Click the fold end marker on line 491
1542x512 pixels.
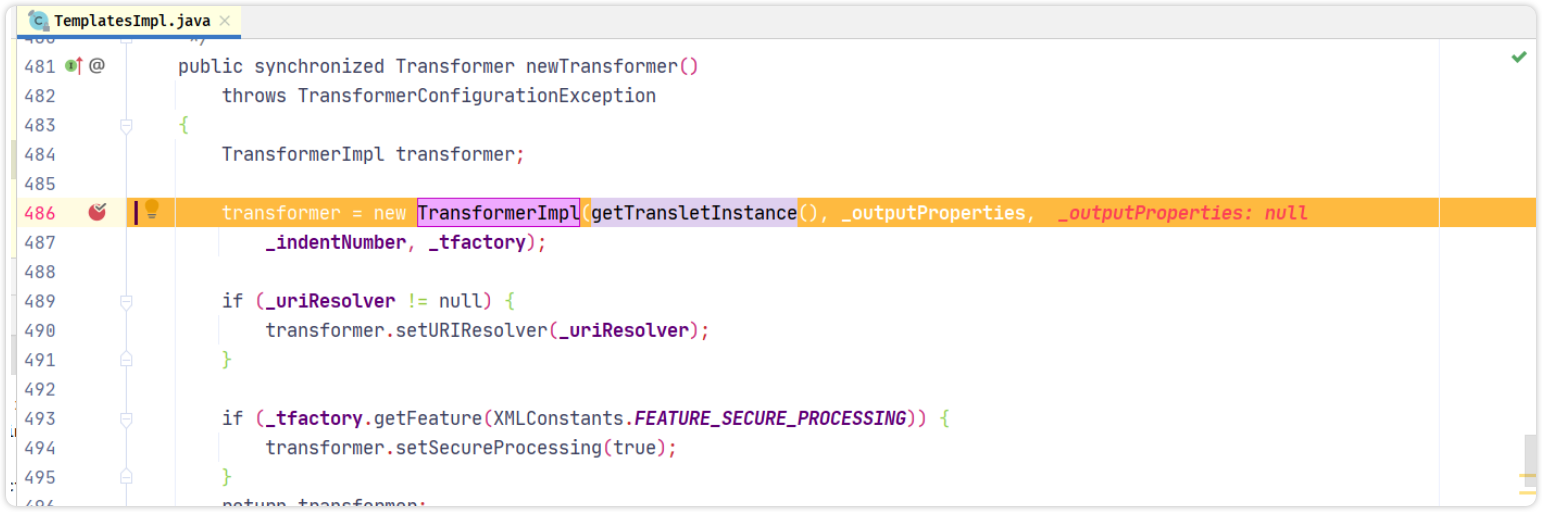[126, 359]
